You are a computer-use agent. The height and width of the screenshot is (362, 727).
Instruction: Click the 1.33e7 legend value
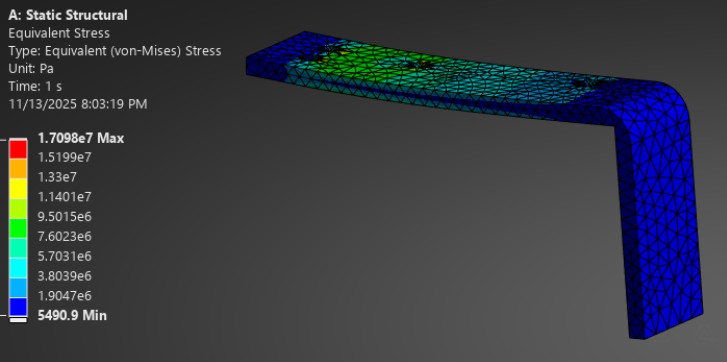pyautogui.click(x=57, y=177)
